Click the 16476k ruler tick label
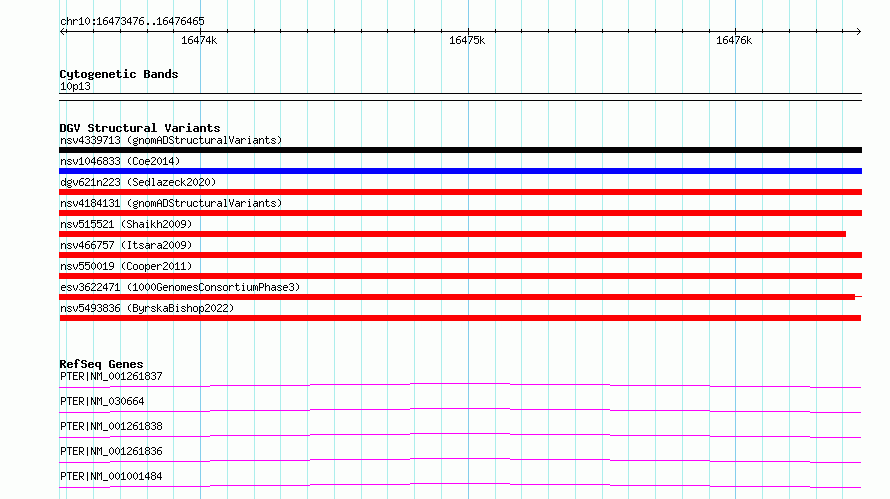890x499 pixels. pos(734,40)
